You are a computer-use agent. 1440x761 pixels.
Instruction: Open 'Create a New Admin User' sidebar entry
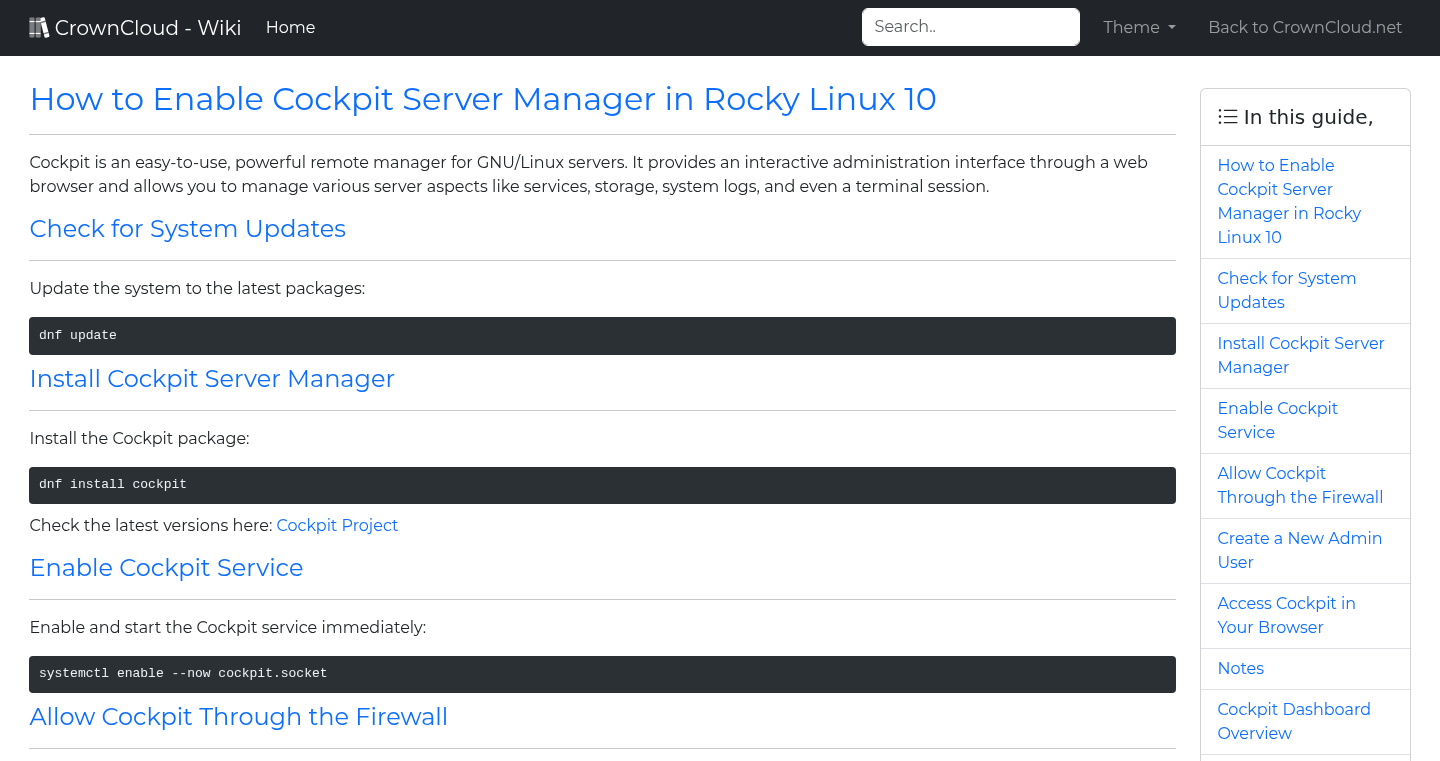(1299, 550)
